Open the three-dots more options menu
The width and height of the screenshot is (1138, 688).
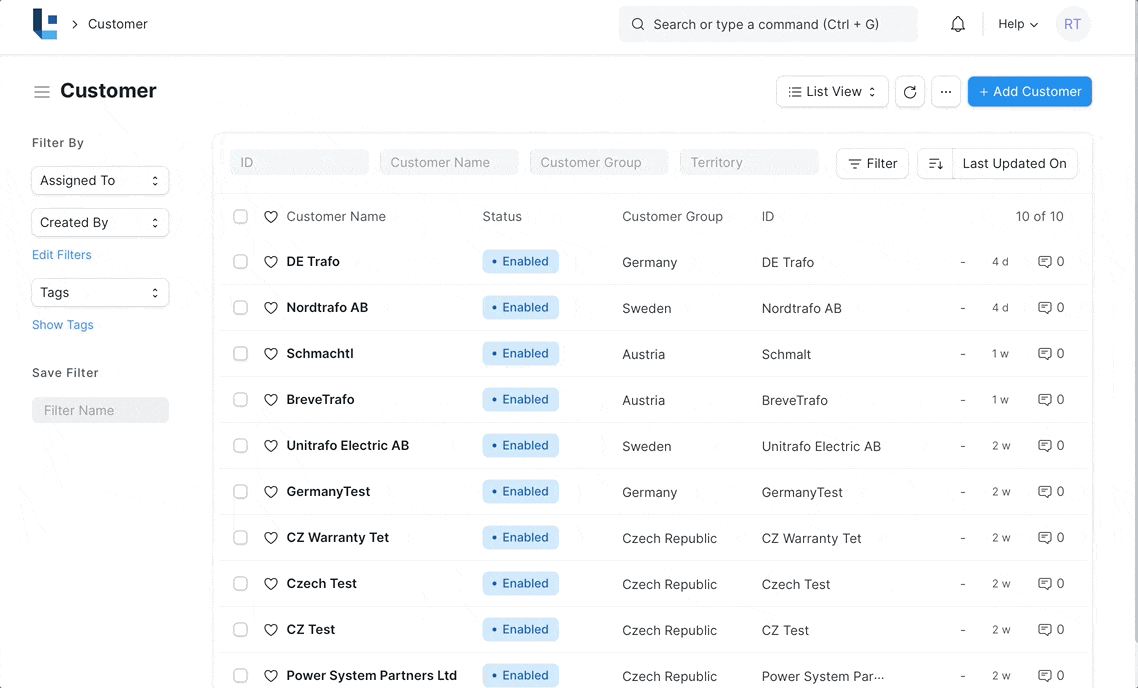point(945,92)
